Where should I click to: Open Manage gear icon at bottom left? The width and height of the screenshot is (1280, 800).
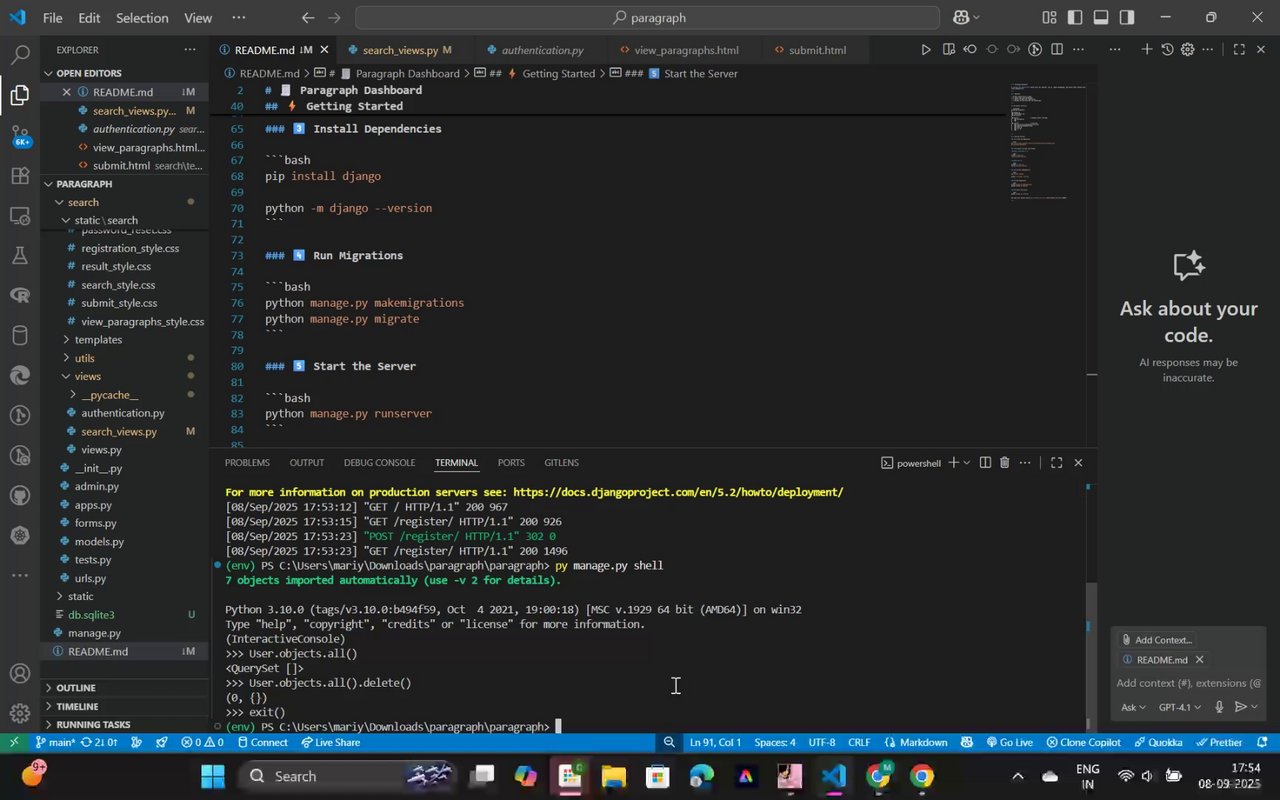(x=20, y=713)
